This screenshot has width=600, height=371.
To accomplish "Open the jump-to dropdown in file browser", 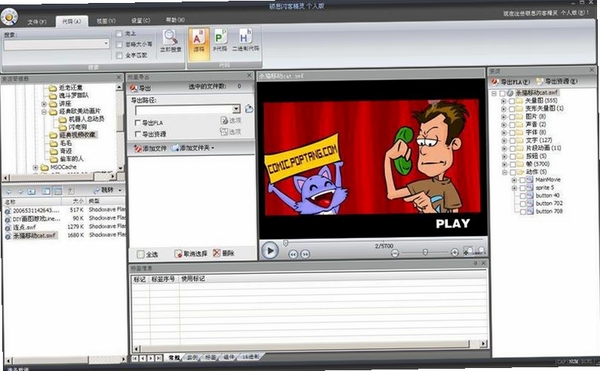I will tap(120, 190).
